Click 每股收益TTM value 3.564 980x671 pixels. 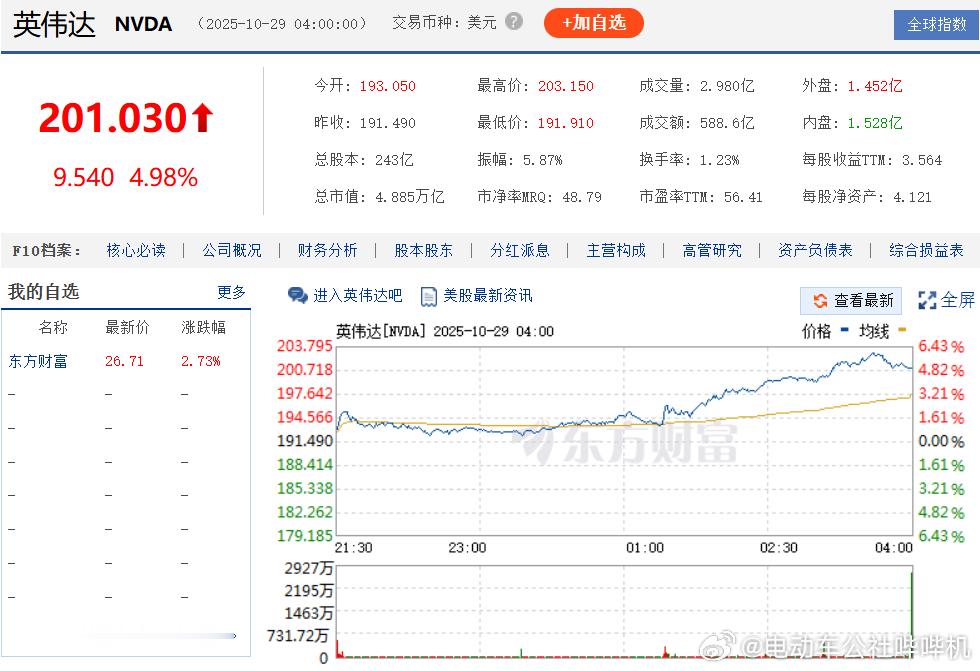point(922,161)
